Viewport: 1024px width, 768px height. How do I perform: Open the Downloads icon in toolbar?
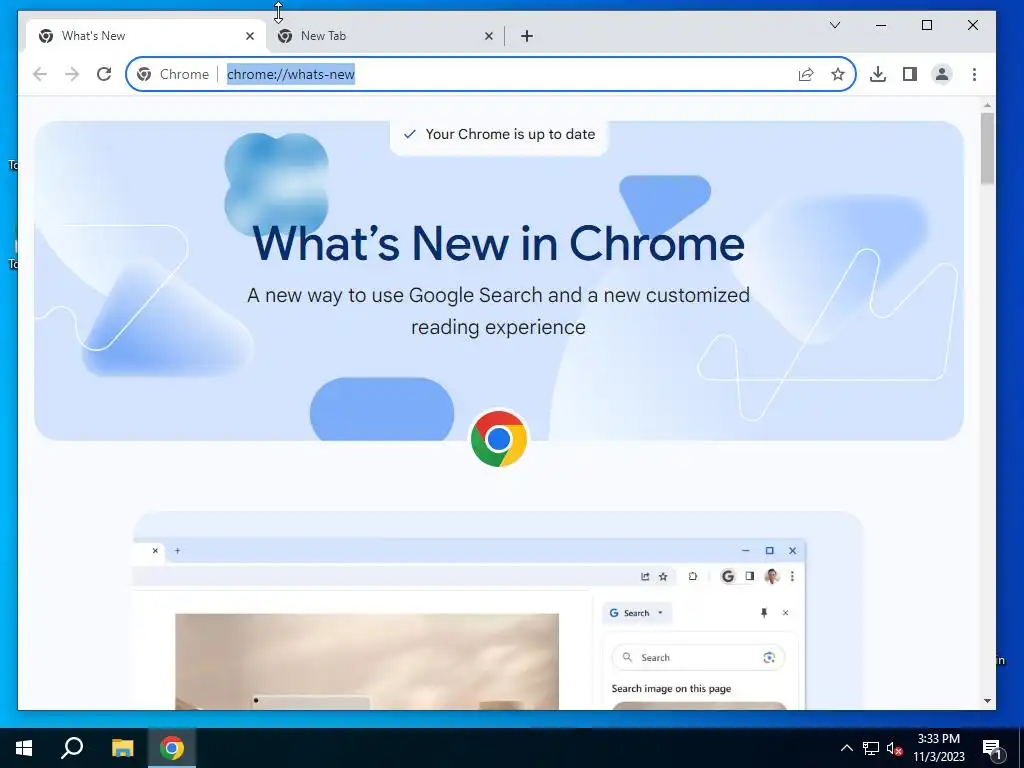pyautogui.click(x=878, y=74)
